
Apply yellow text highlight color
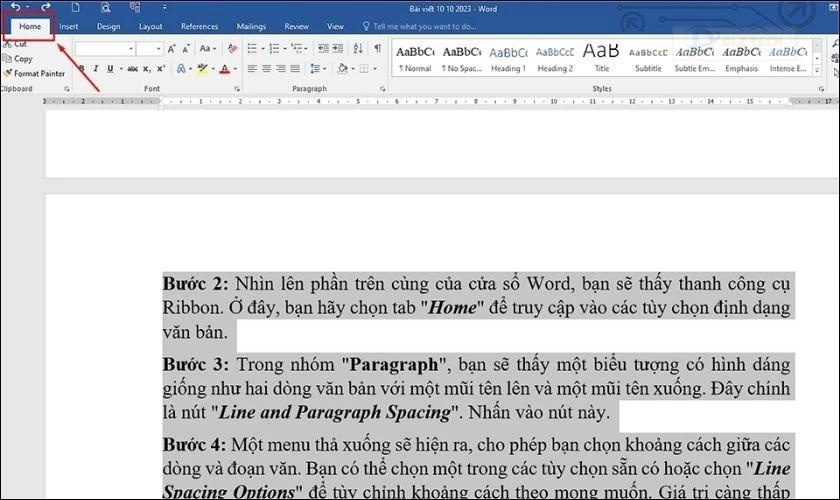(x=202, y=69)
